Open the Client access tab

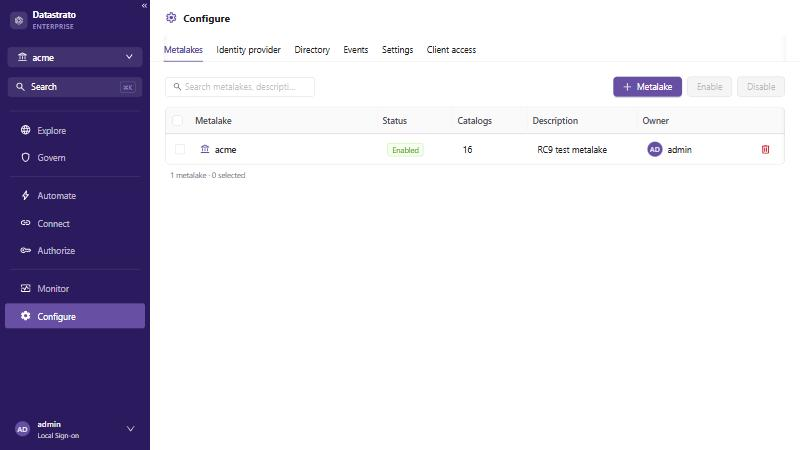click(452, 50)
